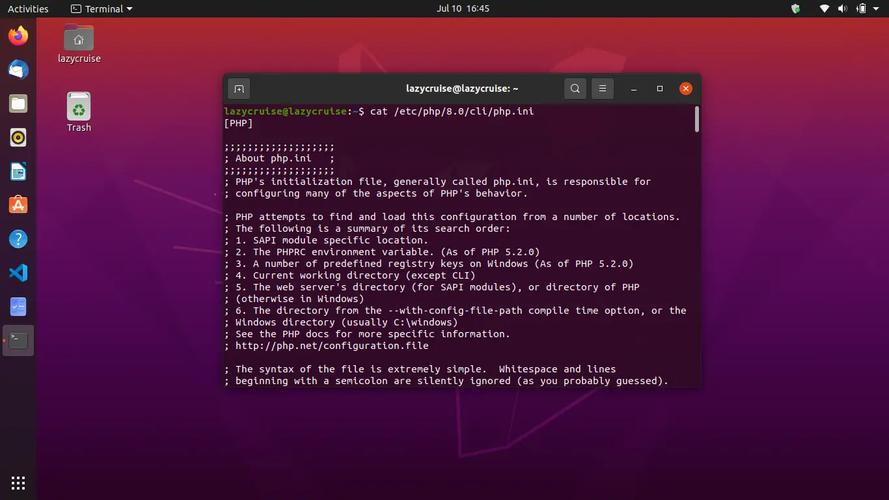Click the Wi-Fi network indicator
The image size is (889, 500).
click(x=824, y=9)
